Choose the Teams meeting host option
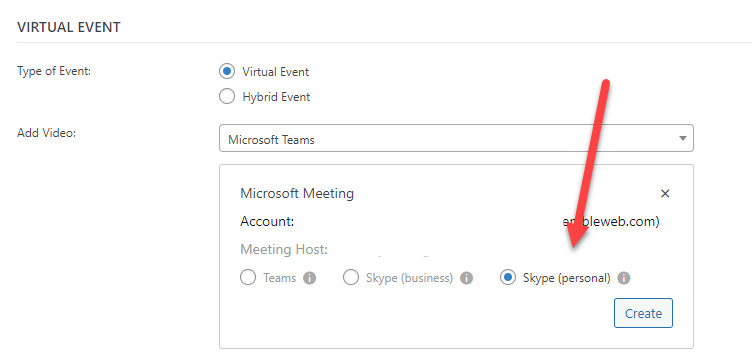This screenshot has width=752, height=360. tap(248, 278)
